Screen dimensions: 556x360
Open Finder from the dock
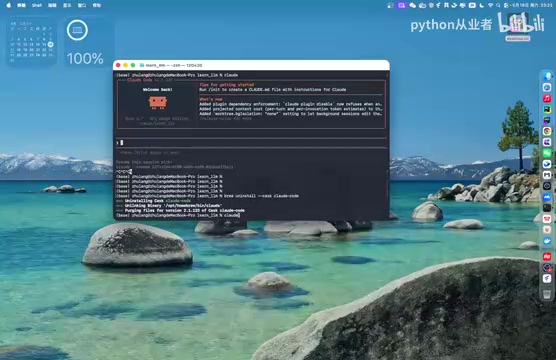547,76
